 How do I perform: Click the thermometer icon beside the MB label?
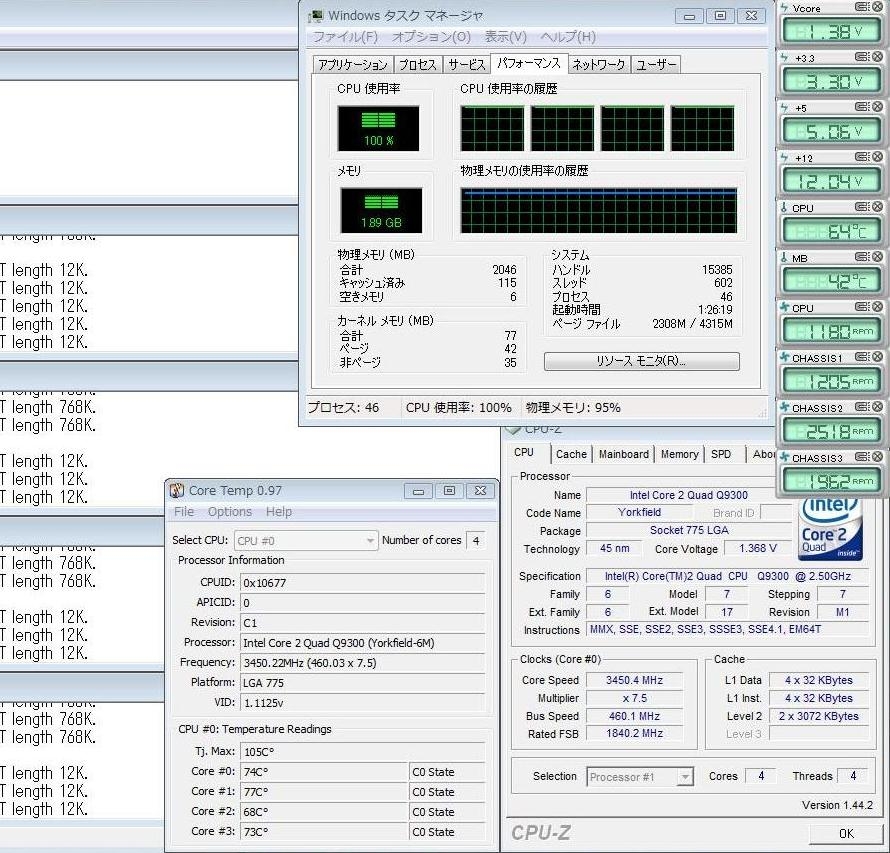coord(784,257)
